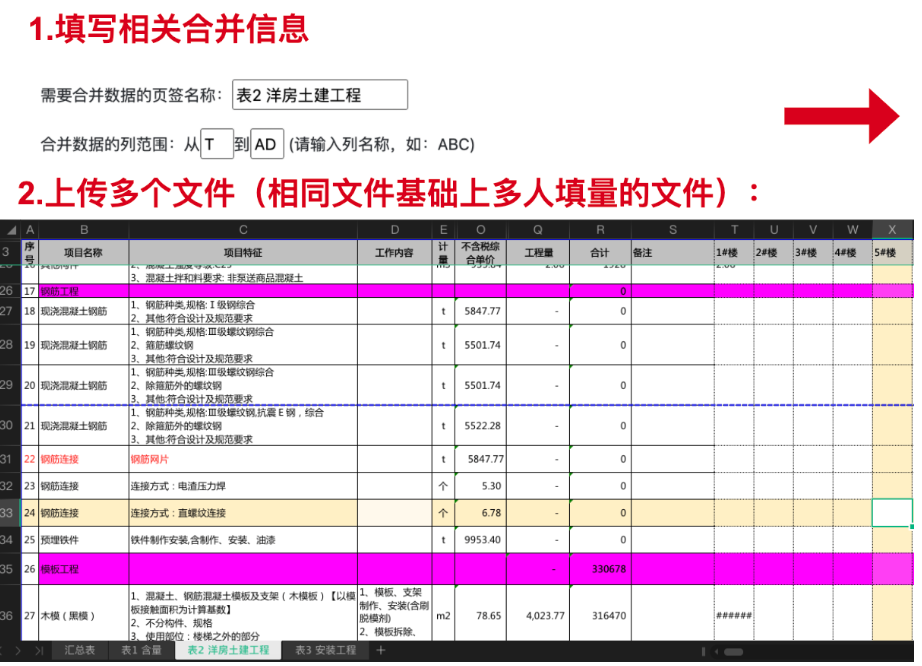Click the end column input containing AD
The height and width of the screenshot is (666, 922).
click(x=267, y=144)
